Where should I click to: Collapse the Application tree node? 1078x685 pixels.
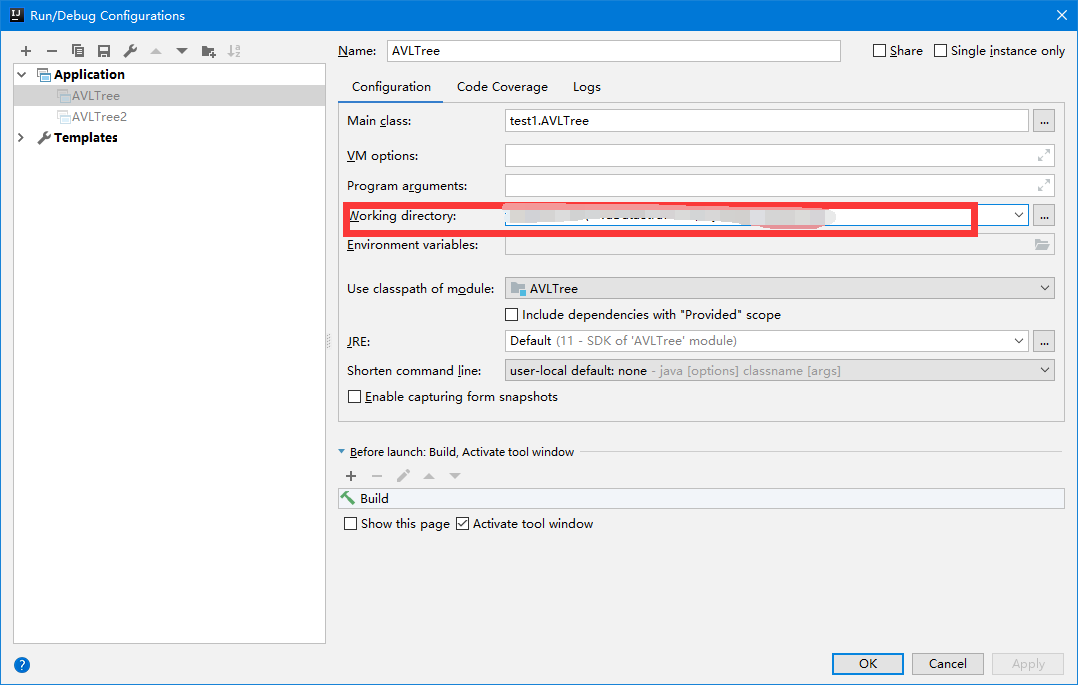click(x=22, y=74)
